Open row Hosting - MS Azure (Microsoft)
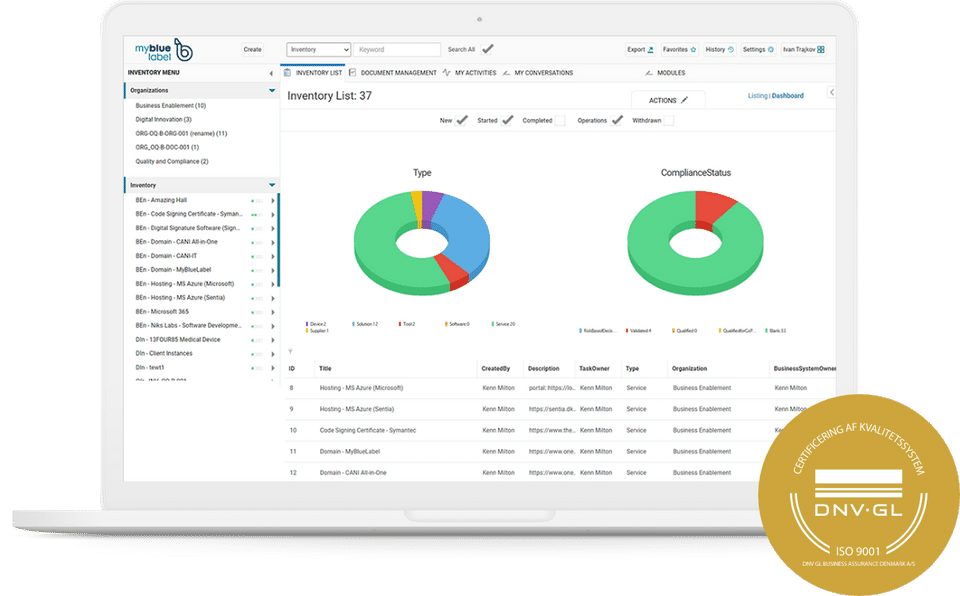Screen dimensions: 960x596 click(361, 388)
